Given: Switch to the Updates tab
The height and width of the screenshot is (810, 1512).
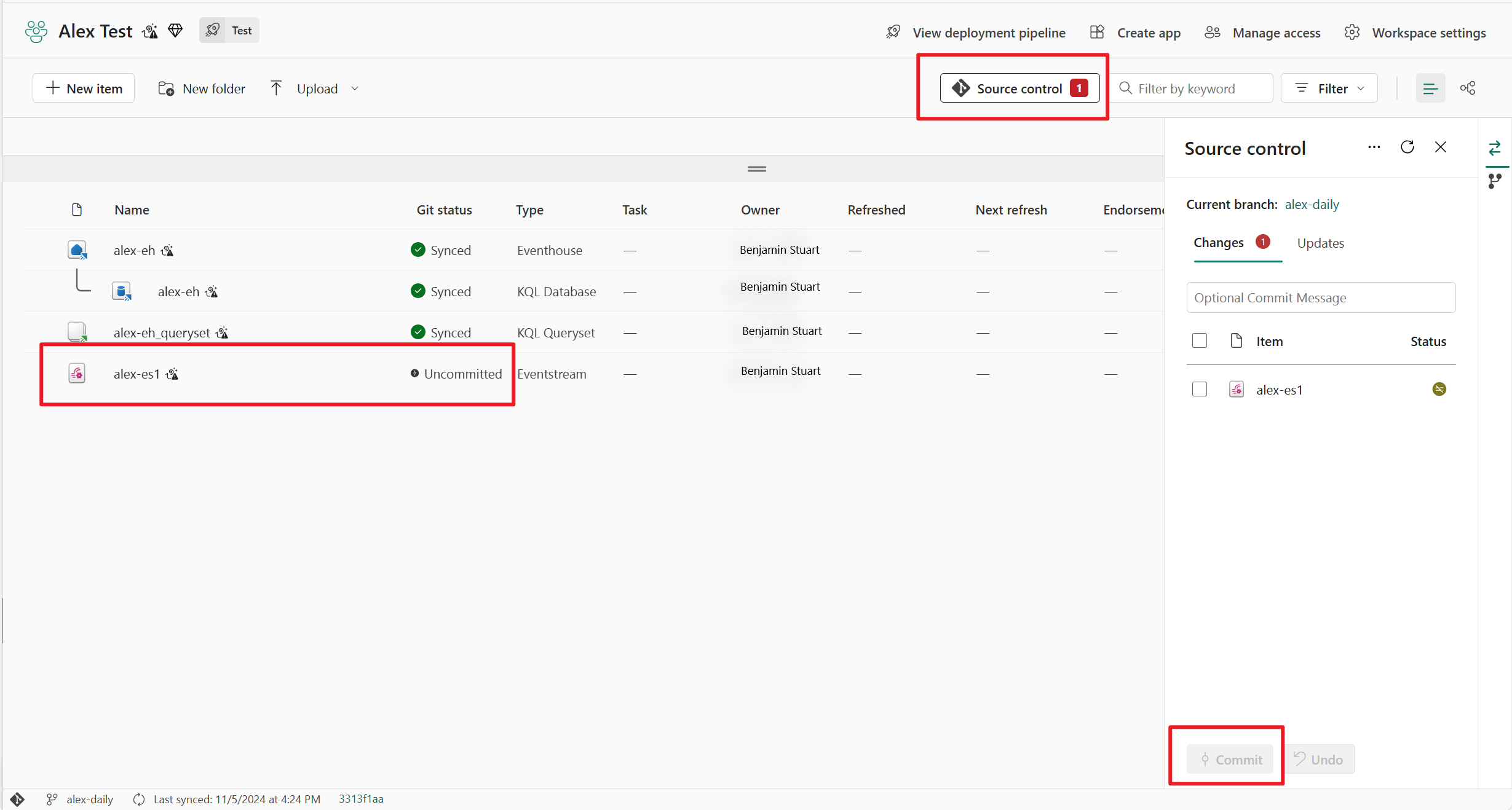Looking at the screenshot, I should (x=1320, y=243).
